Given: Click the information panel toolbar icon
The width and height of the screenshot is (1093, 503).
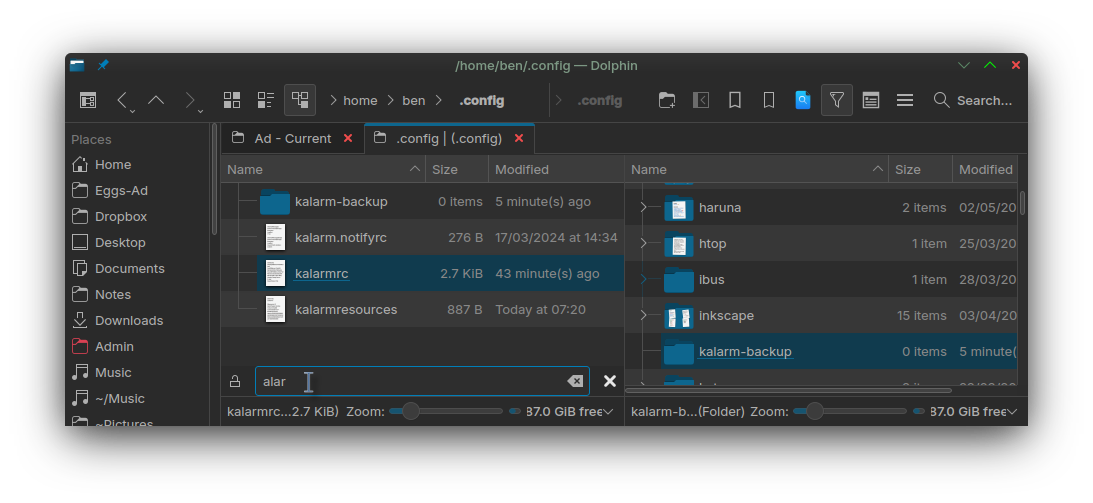Looking at the screenshot, I should 871,100.
